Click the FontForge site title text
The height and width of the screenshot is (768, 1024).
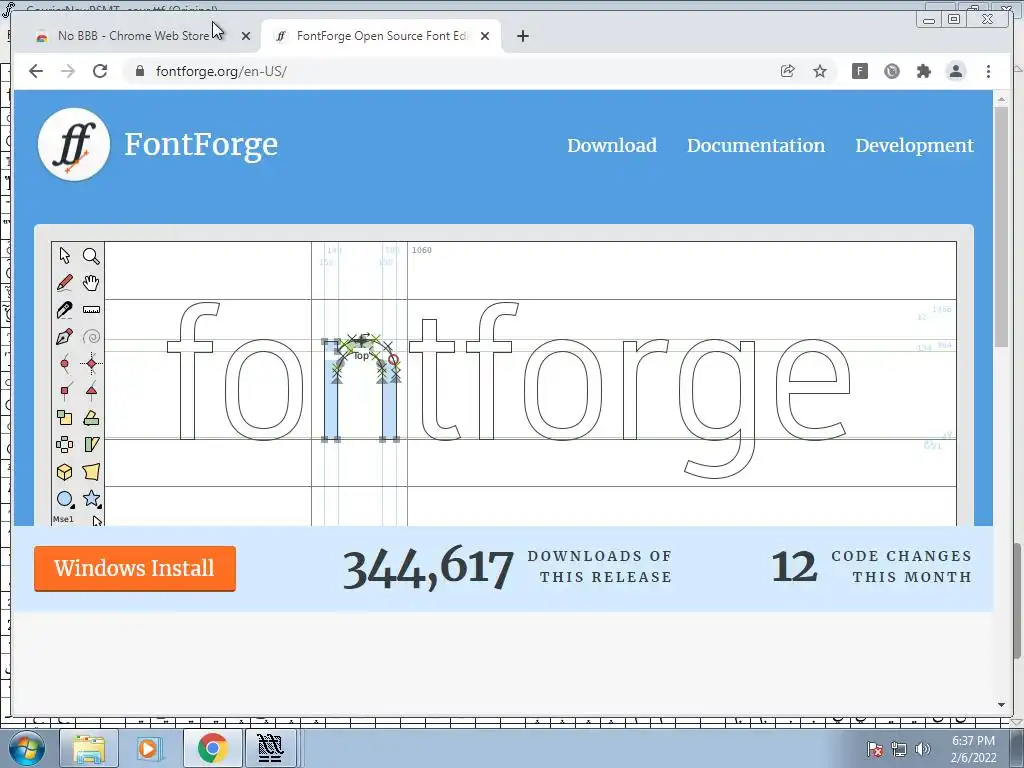pos(201,145)
